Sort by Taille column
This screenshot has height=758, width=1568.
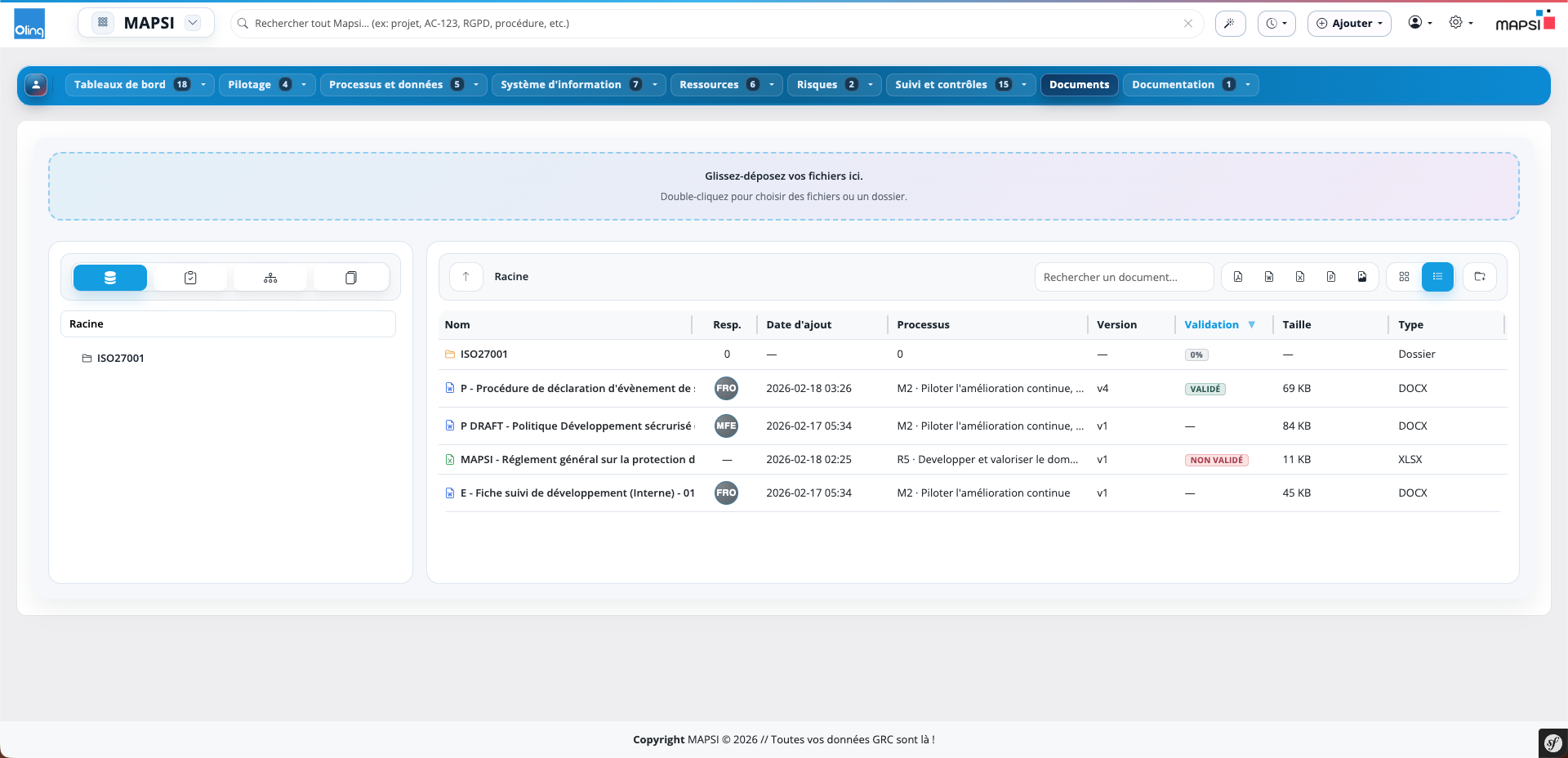(1297, 325)
